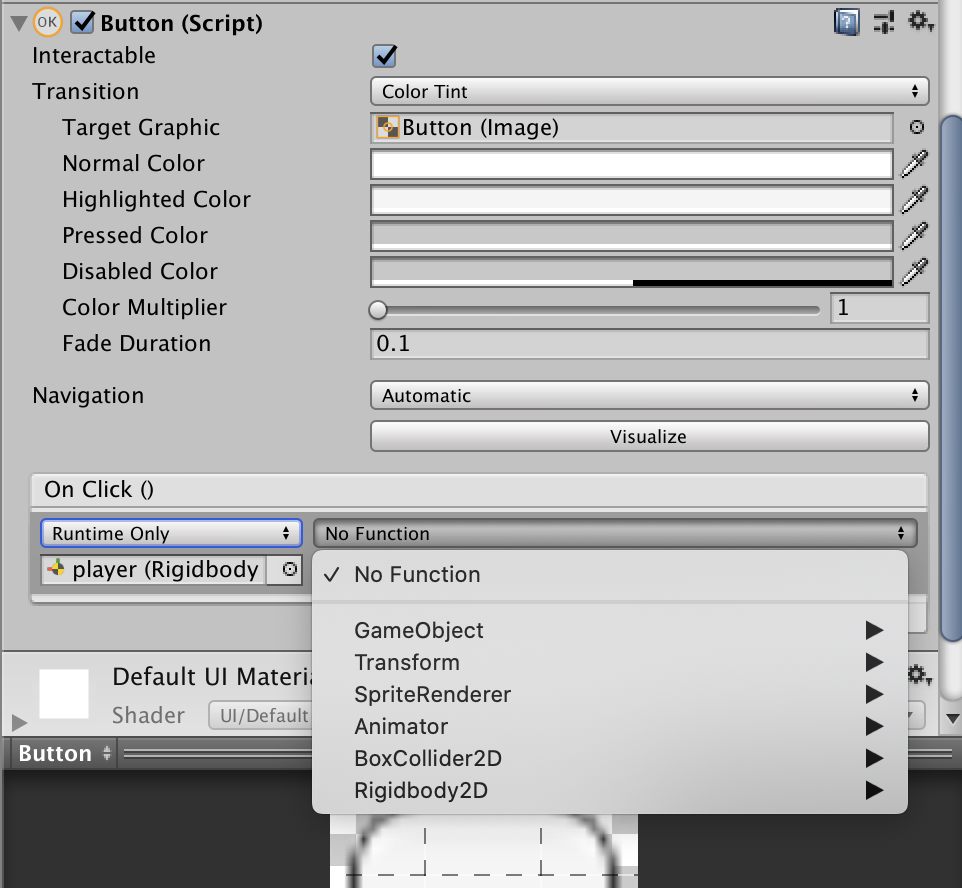Open the Button component help reference
Screen dimensions: 962x888
click(x=845, y=21)
